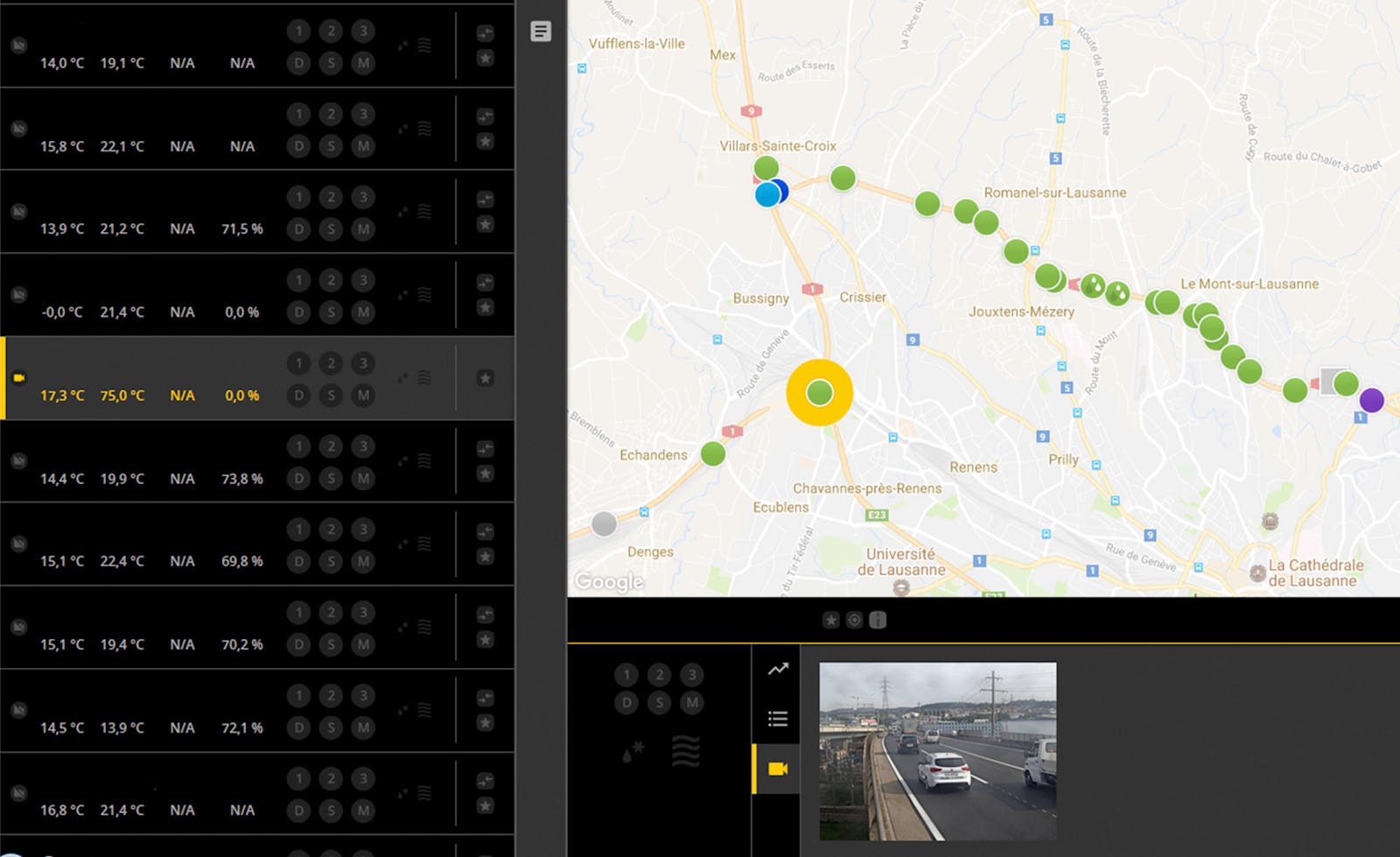Image resolution: width=1400 pixels, height=857 pixels.
Task: Click the info icon next to the target icon
Action: pos(878,619)
